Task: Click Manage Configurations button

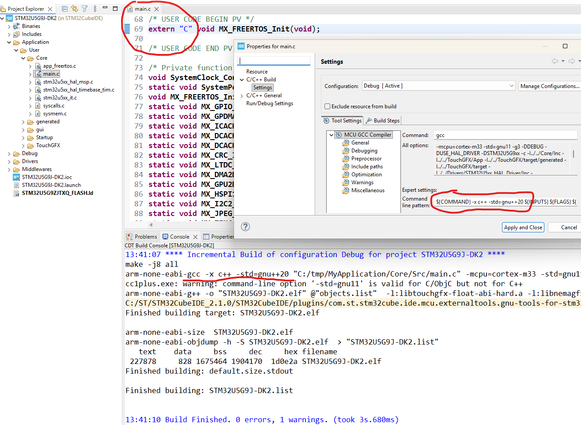Action: (550, 86)
